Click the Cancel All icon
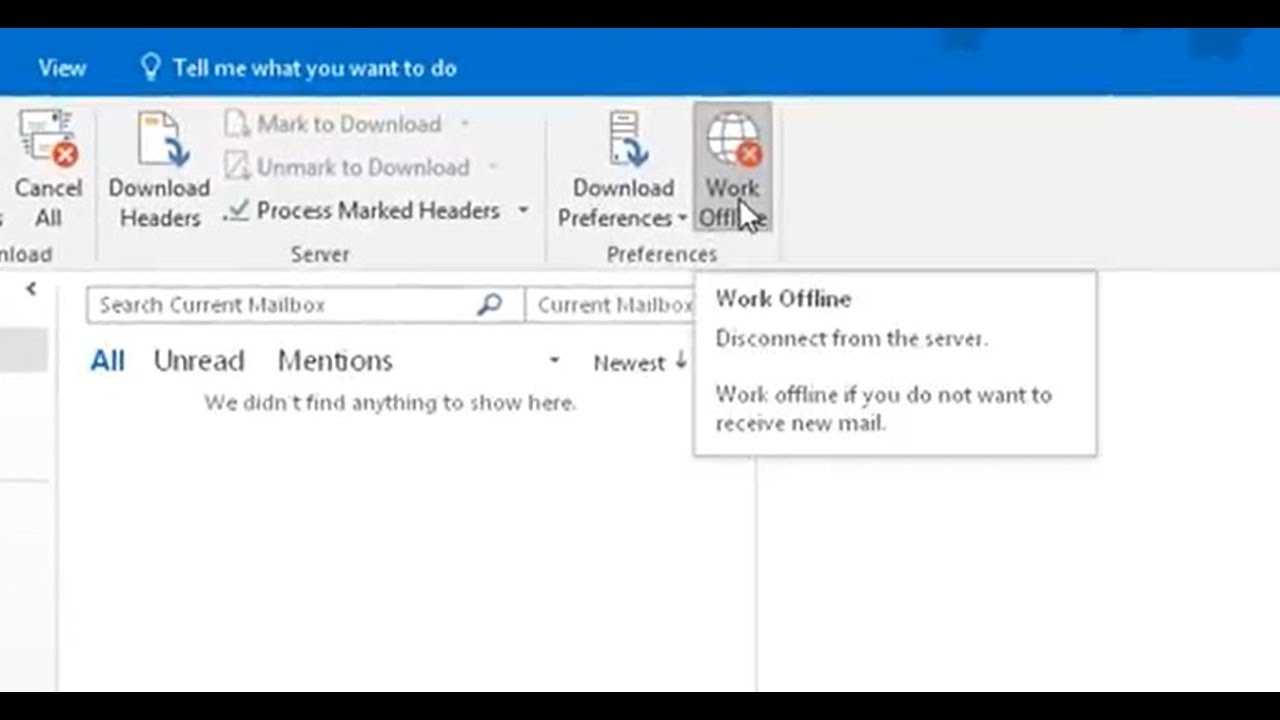The height and width of the screenshot is (720, 1280). (x=50, y=138)
